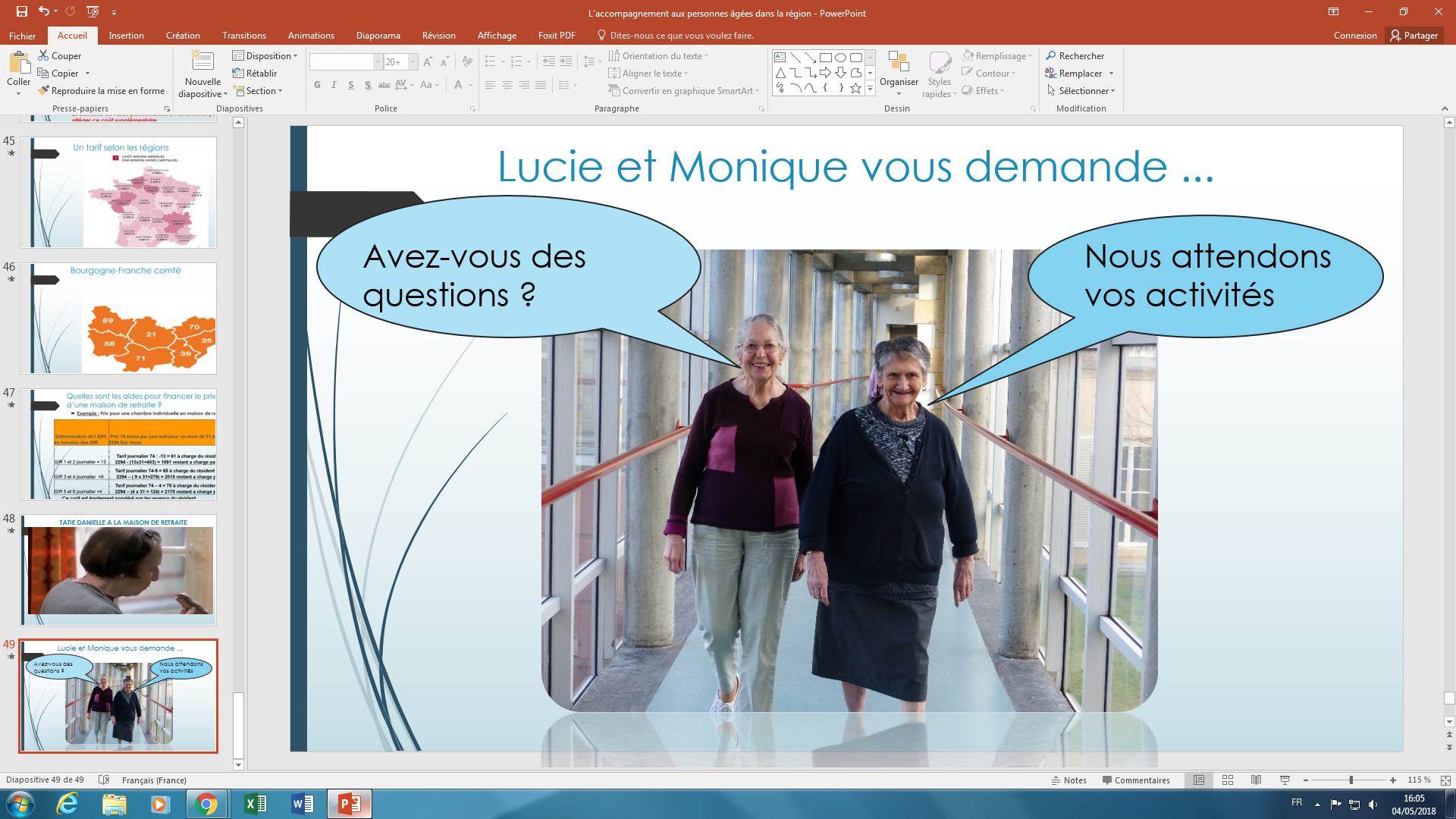The image size is (1456, 819).
Task: Toggle strikethrough formatting
Action: point(384,85)
